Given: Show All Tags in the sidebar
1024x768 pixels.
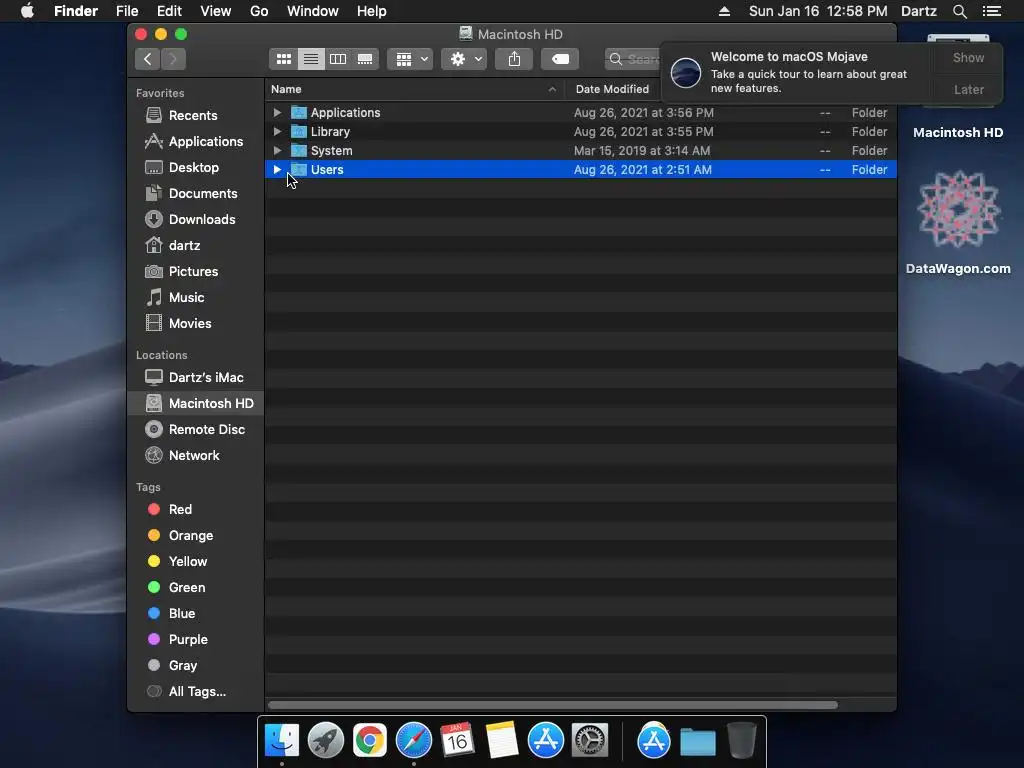Looking at the screenshot, I should (195, 692).
